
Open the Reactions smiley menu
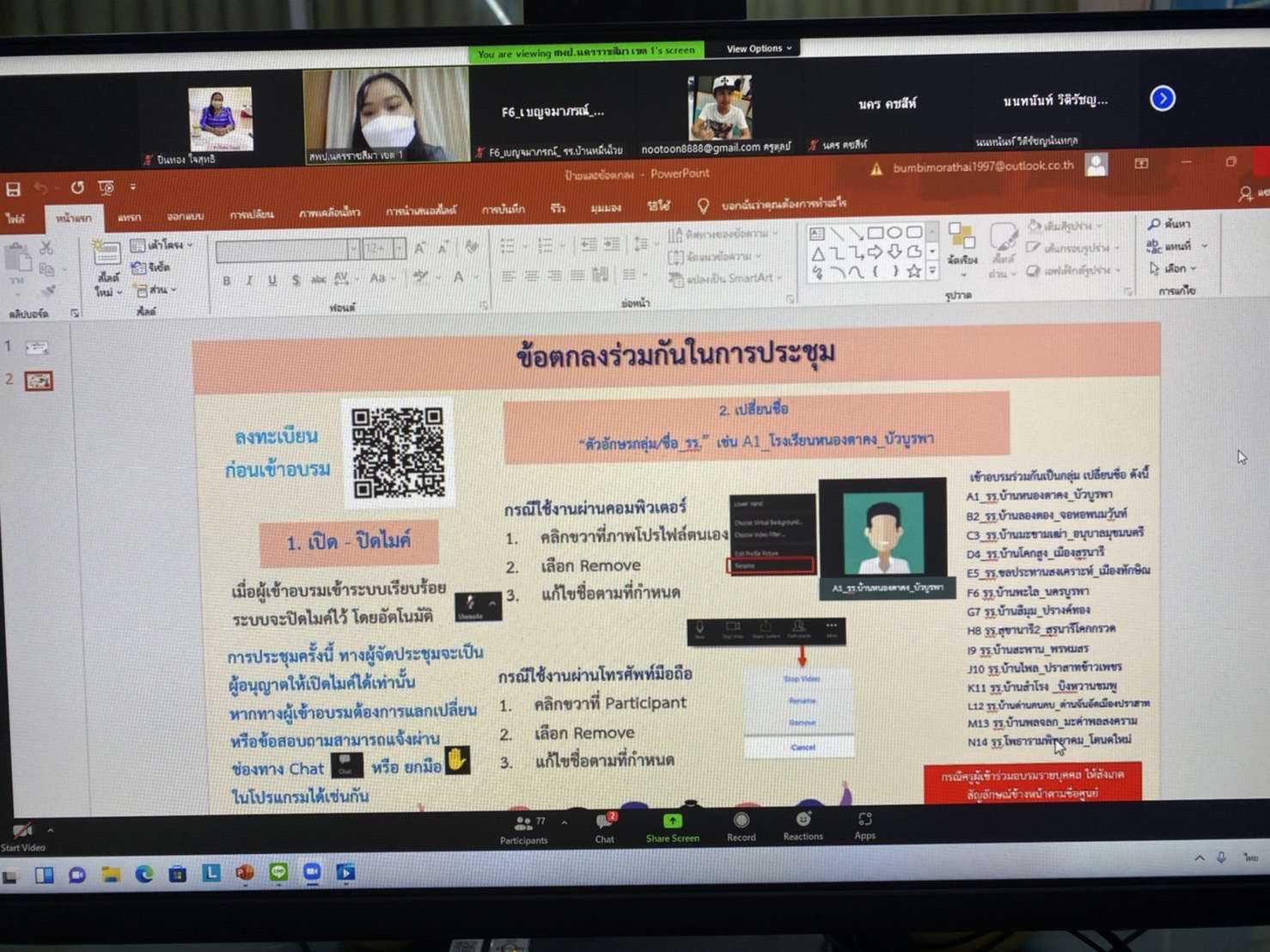point(803,821)
